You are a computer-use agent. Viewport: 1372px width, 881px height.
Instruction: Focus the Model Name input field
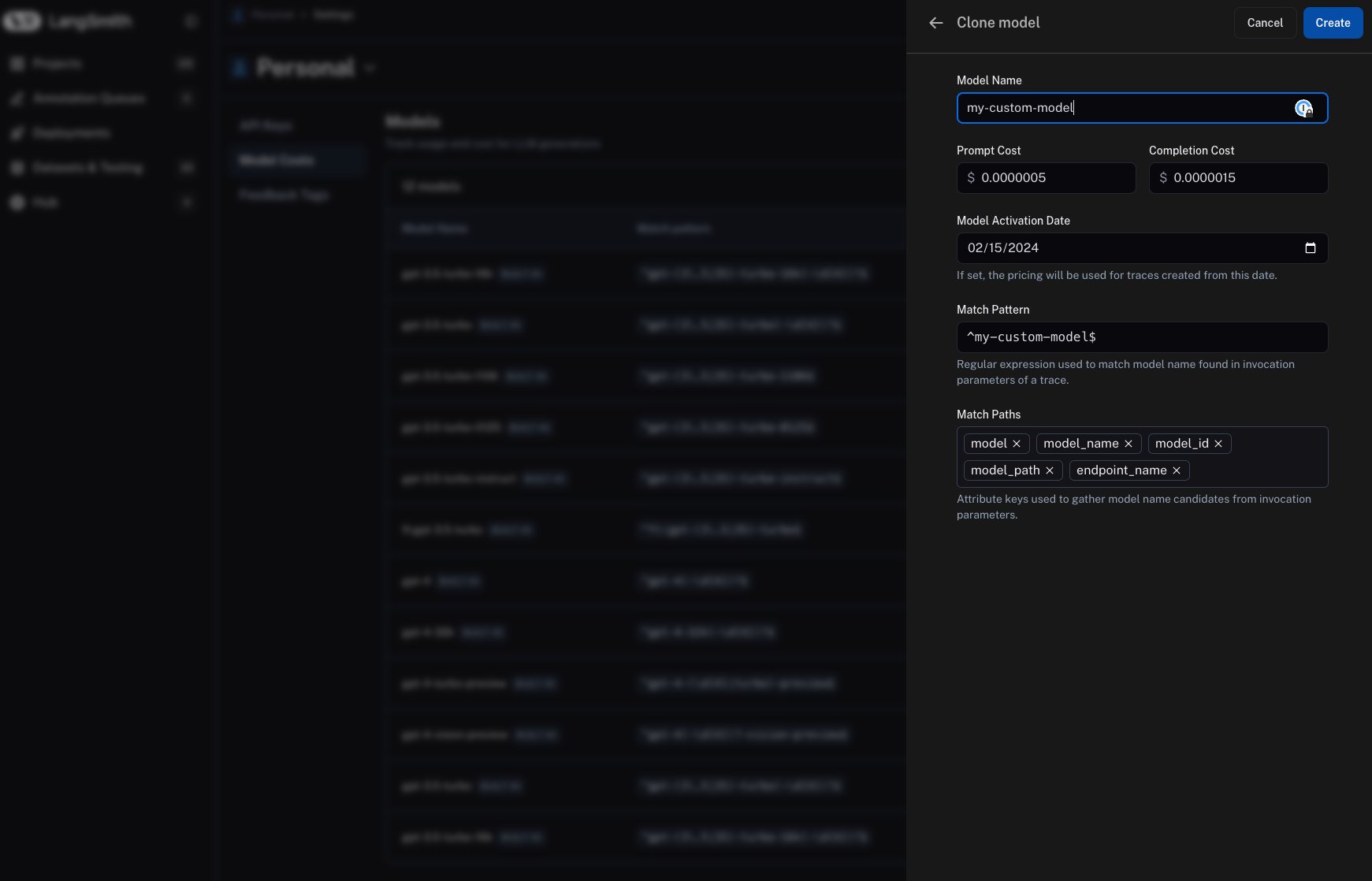[1142, 108]
